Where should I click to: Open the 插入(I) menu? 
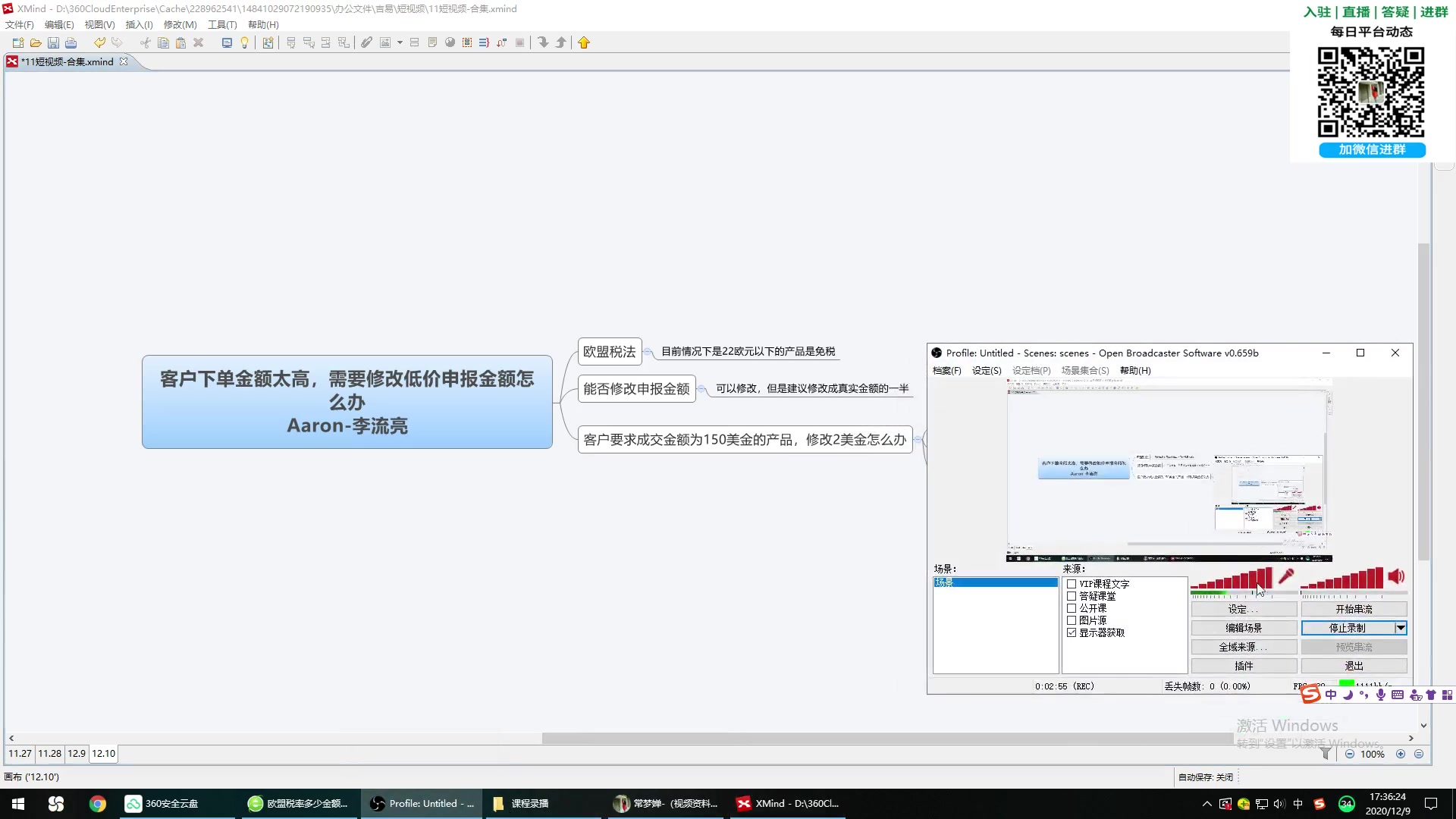(139, 25)
